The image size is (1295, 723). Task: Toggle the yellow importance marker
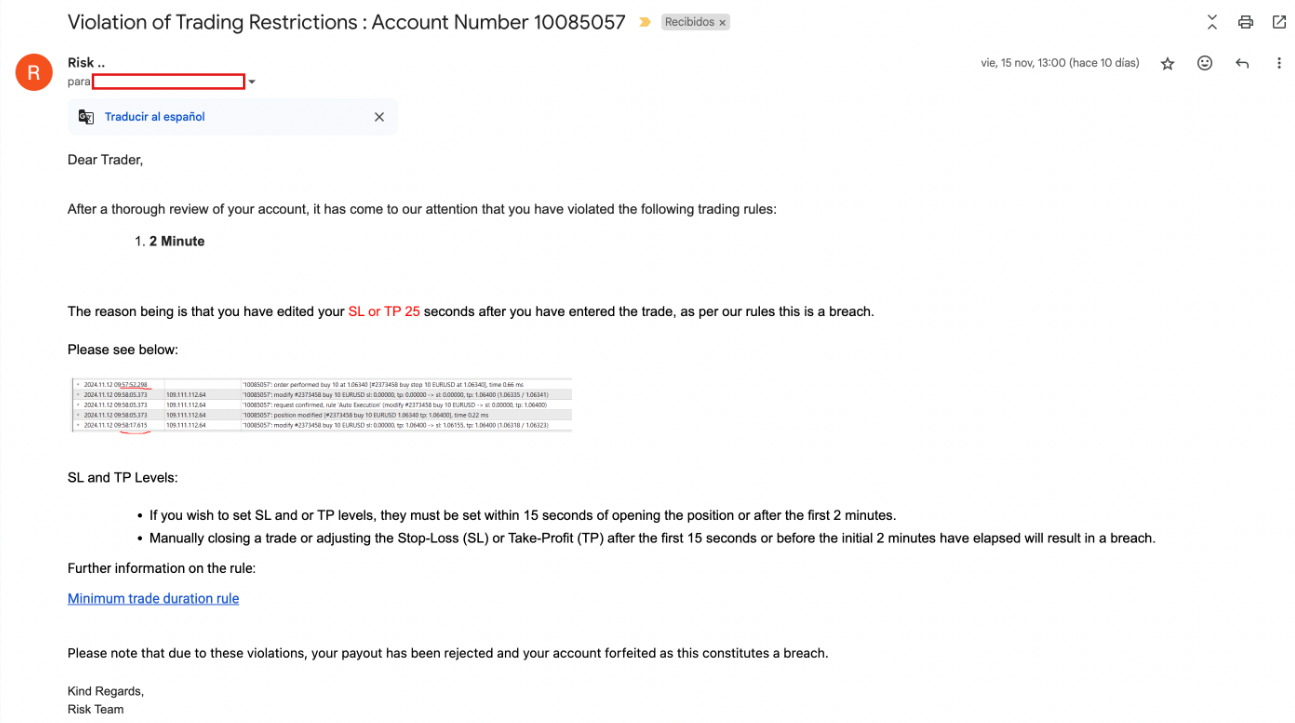point(645,22)
